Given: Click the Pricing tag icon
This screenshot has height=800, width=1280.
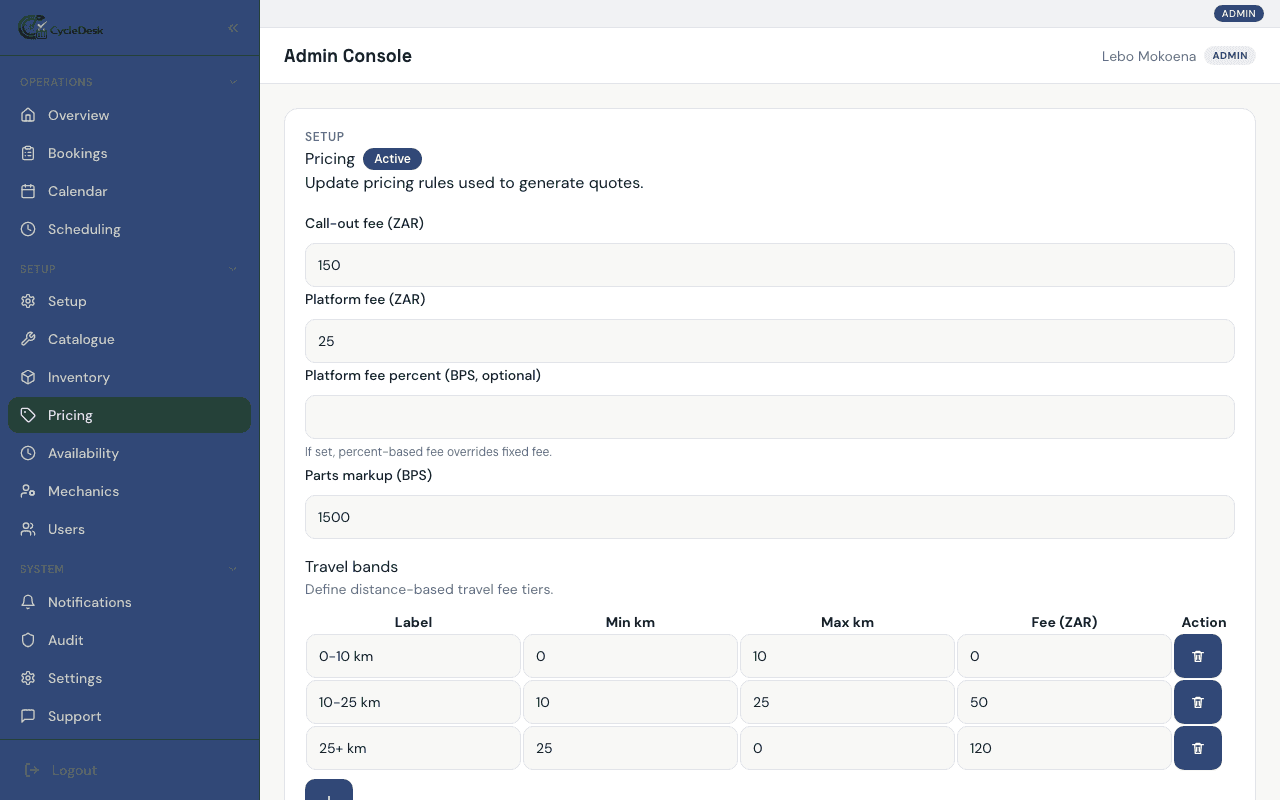Looking at the screenshot, I should (29, 415).
